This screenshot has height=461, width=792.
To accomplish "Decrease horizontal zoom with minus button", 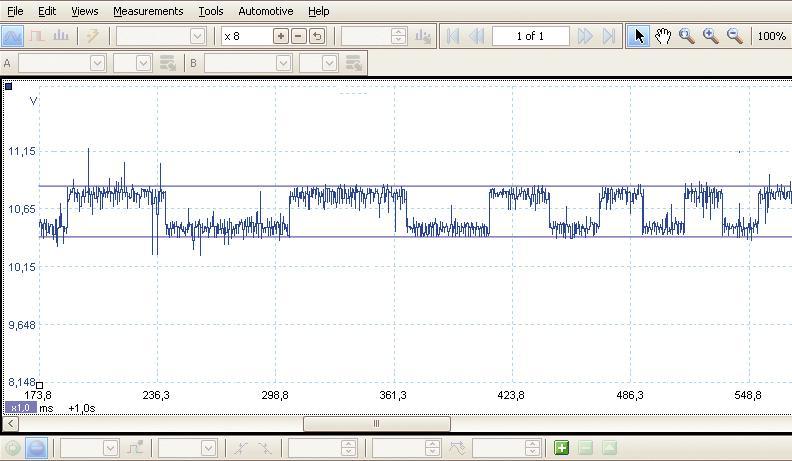I will (x=299, y=36).
